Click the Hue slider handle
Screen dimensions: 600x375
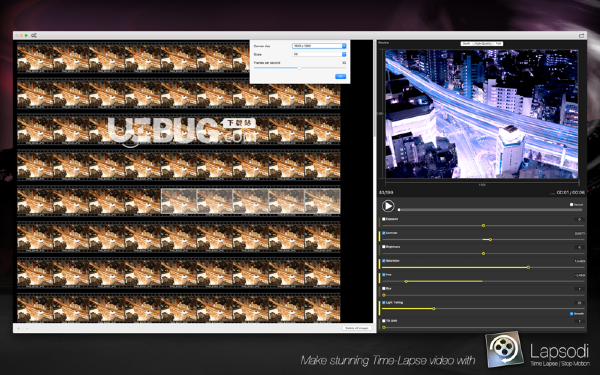[406, 282]
